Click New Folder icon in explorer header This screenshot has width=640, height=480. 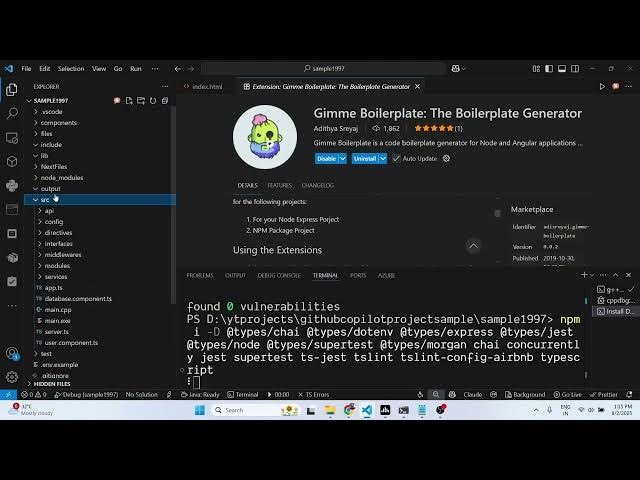(x=141, y=101)
